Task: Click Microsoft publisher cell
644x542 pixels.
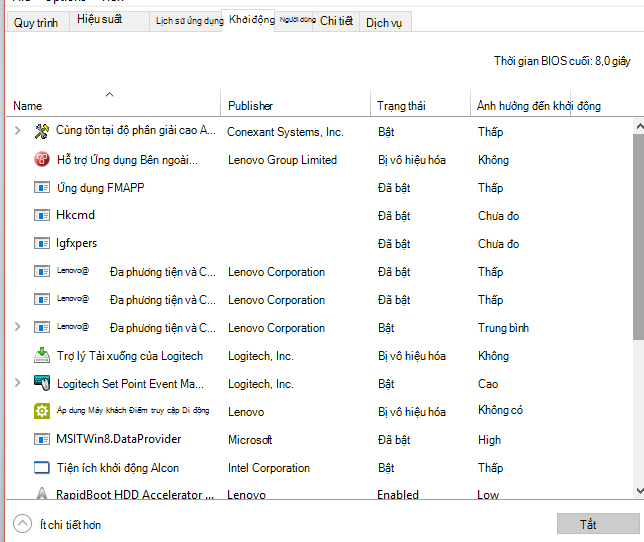Action: pyautogui.click(x=250, y=440)
